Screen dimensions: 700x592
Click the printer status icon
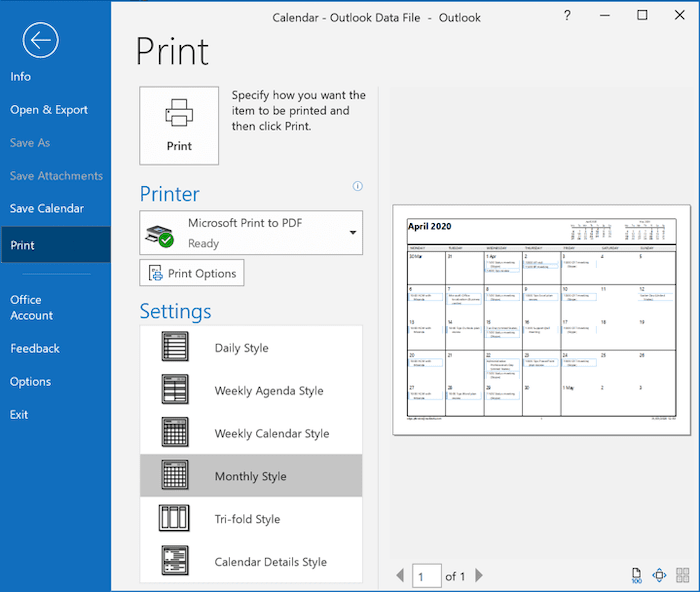pos(159,236)
